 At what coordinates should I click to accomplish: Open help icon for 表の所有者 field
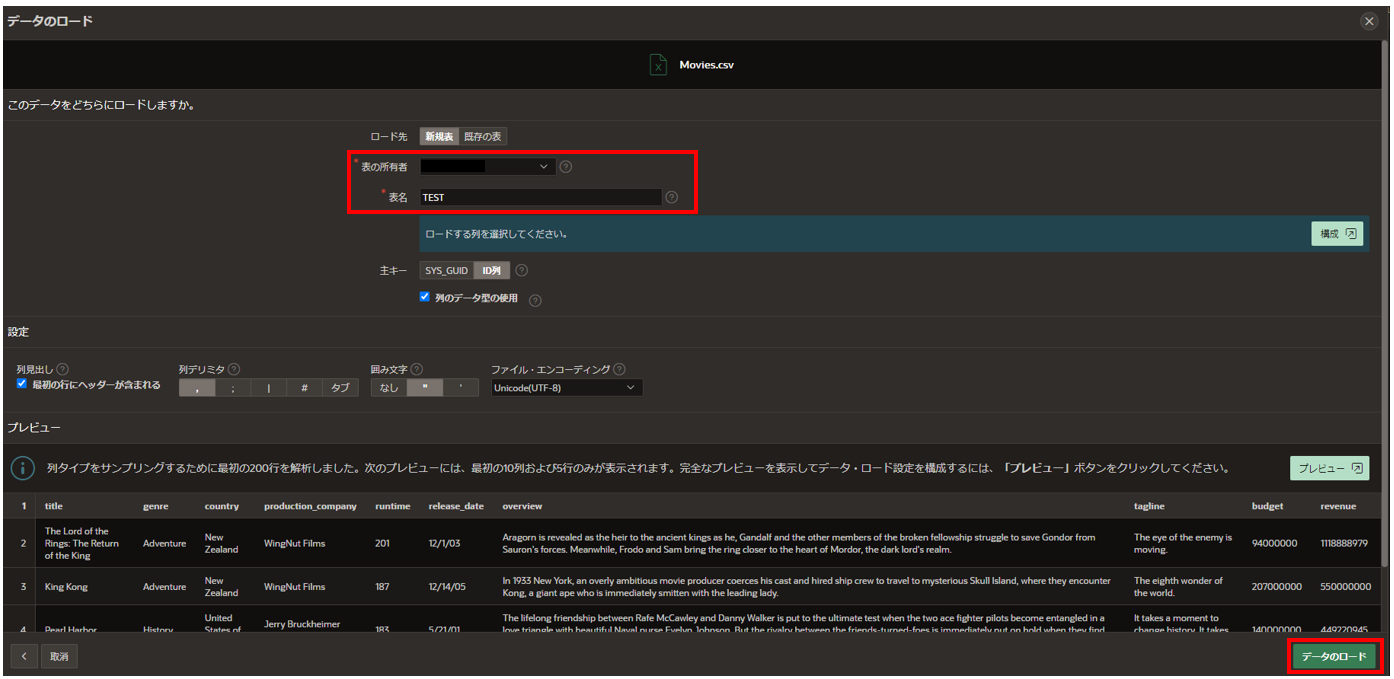(565, 166)
